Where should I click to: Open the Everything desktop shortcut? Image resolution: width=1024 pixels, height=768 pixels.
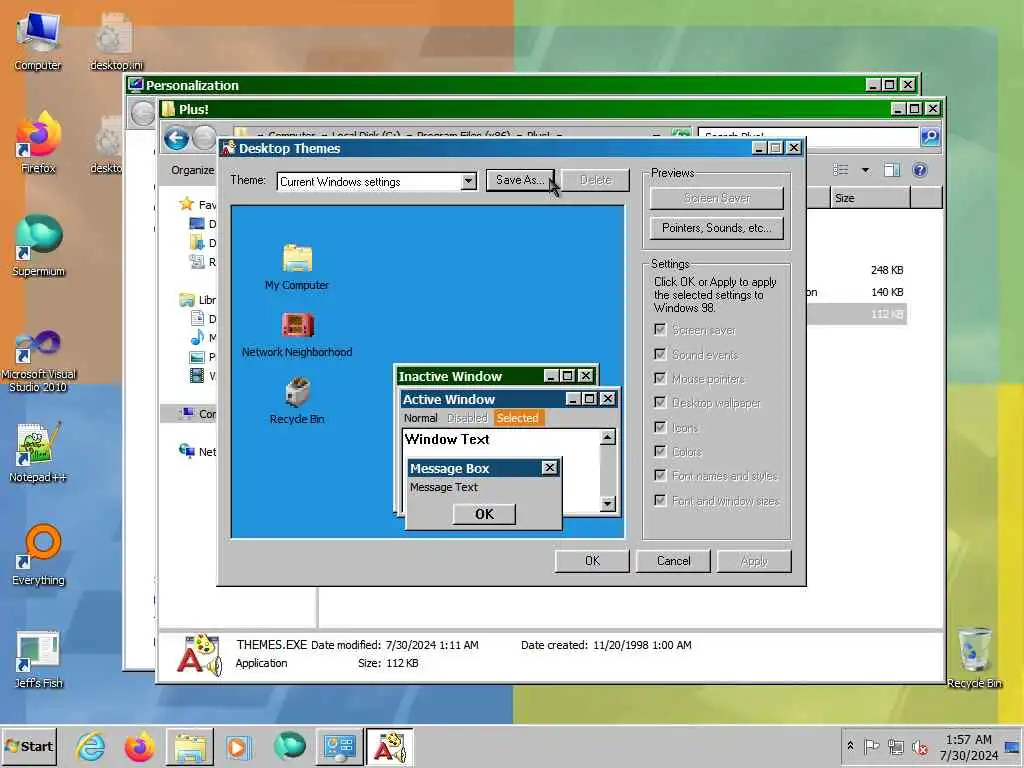click(38, 554)
